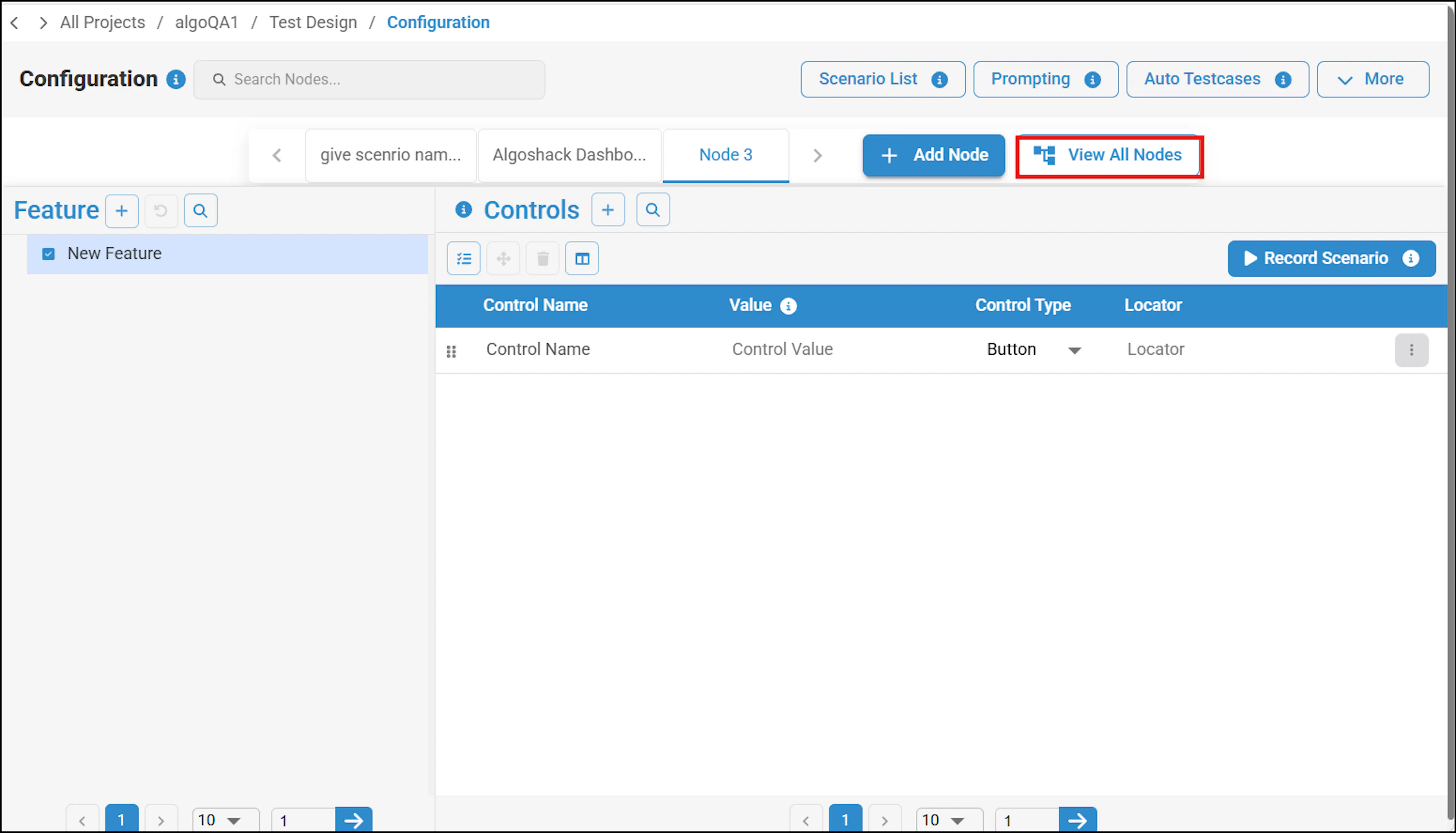Add a new feature with the plus icon
This screenshot has height=833, width=1456.
click(122, 211)
